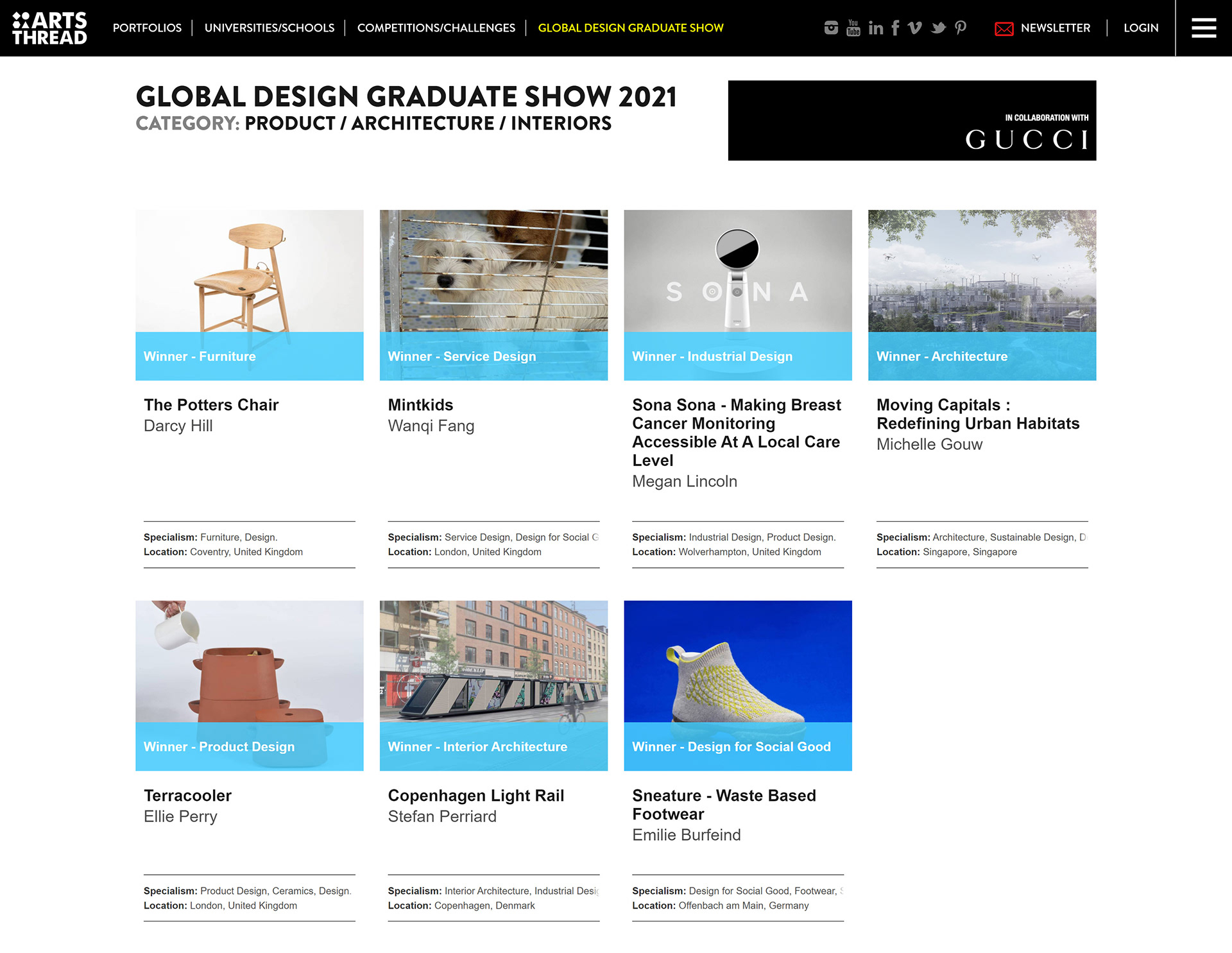Open the Instagram social icon
Image resolution: width=1232 pixels, height=953 pixels.
(831, 28)
